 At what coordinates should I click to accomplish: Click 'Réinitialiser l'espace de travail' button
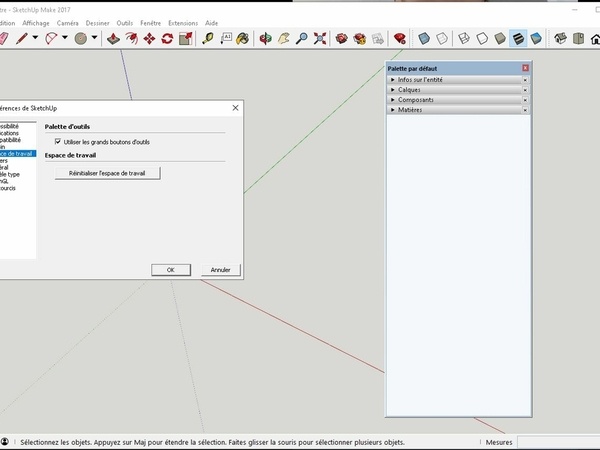tap(107, 173)
